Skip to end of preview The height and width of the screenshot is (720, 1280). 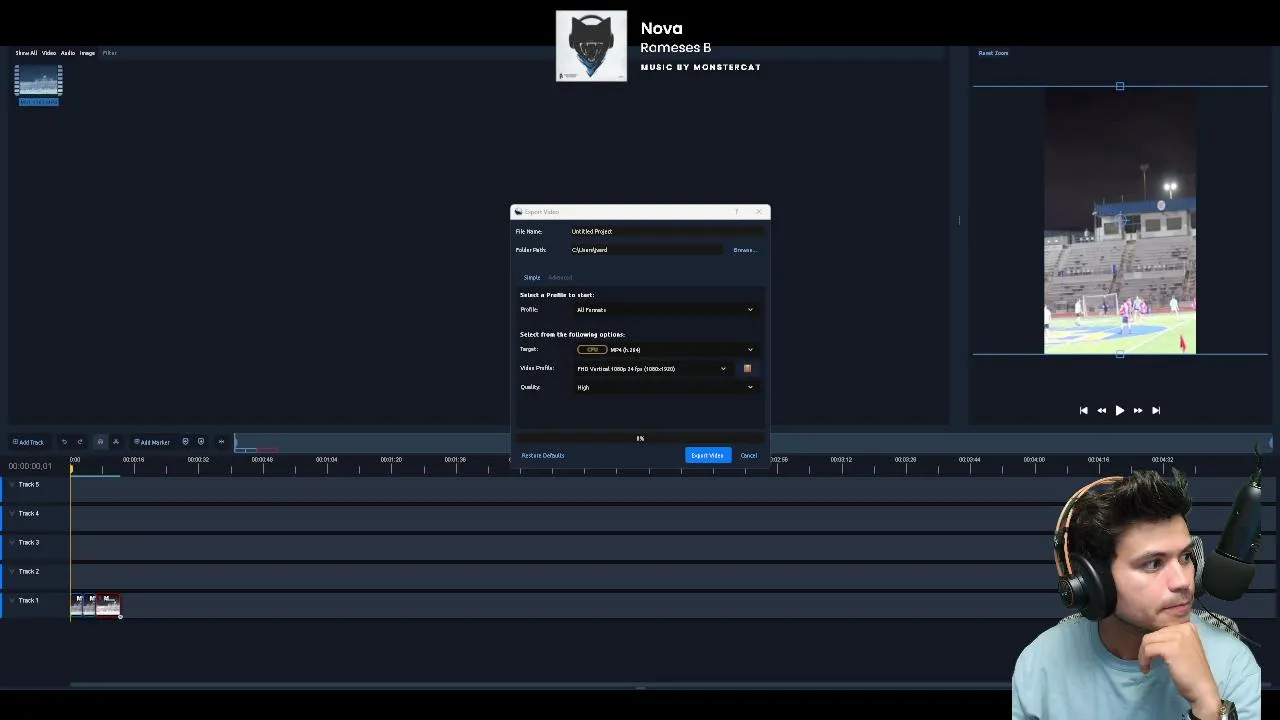1156,410
